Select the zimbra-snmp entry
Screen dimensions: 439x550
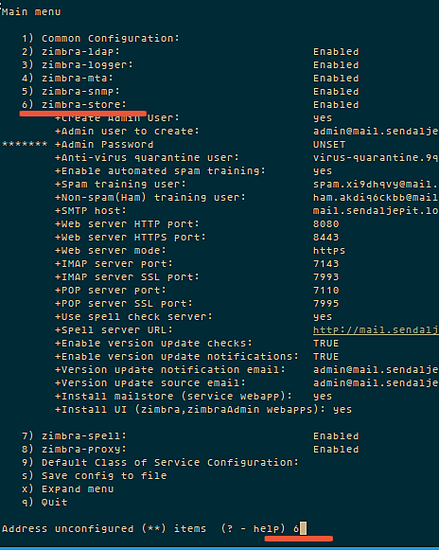190,92
